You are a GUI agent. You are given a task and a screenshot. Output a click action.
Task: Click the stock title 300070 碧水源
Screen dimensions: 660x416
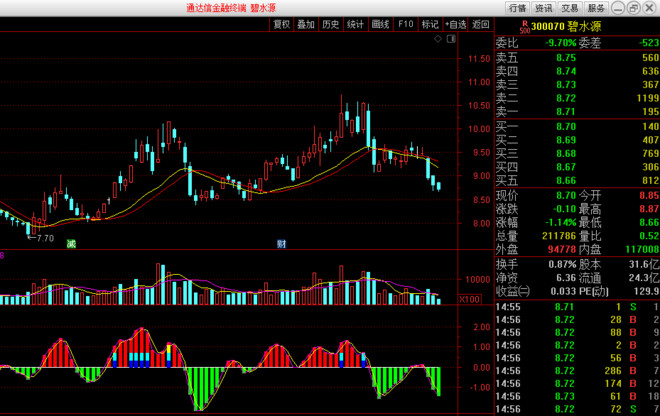pos(566,27)
